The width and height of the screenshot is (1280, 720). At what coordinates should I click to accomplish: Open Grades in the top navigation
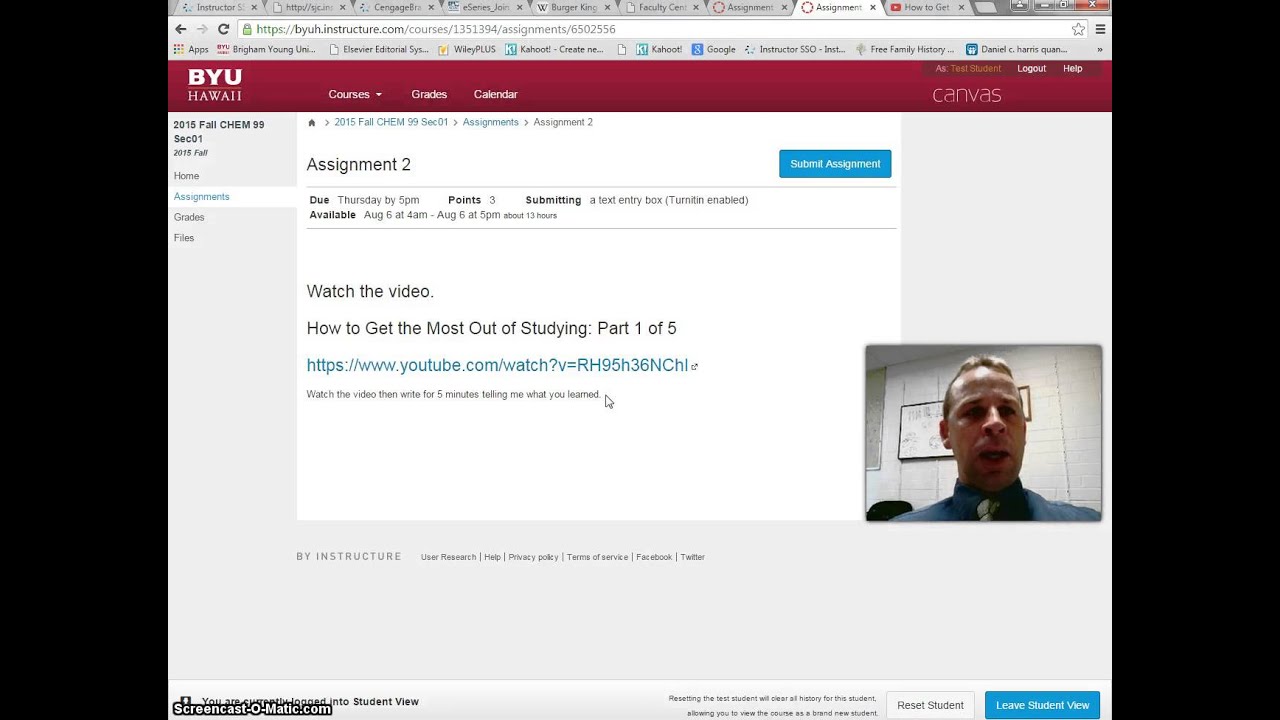pos(429,94)
